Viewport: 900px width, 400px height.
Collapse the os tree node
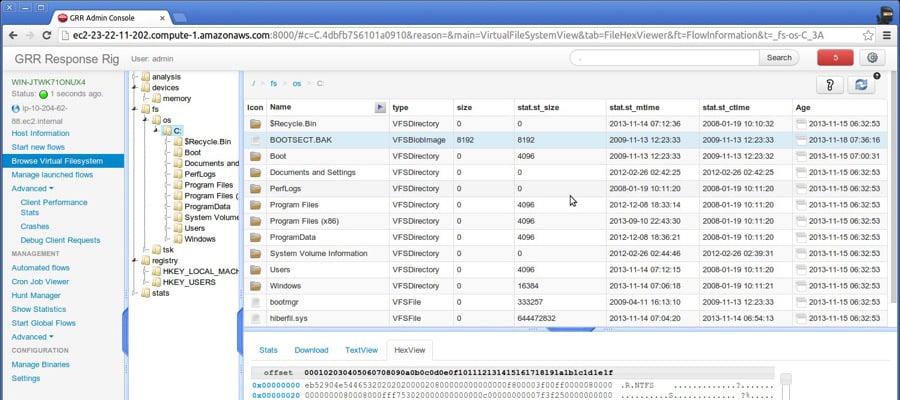[146, 120]
